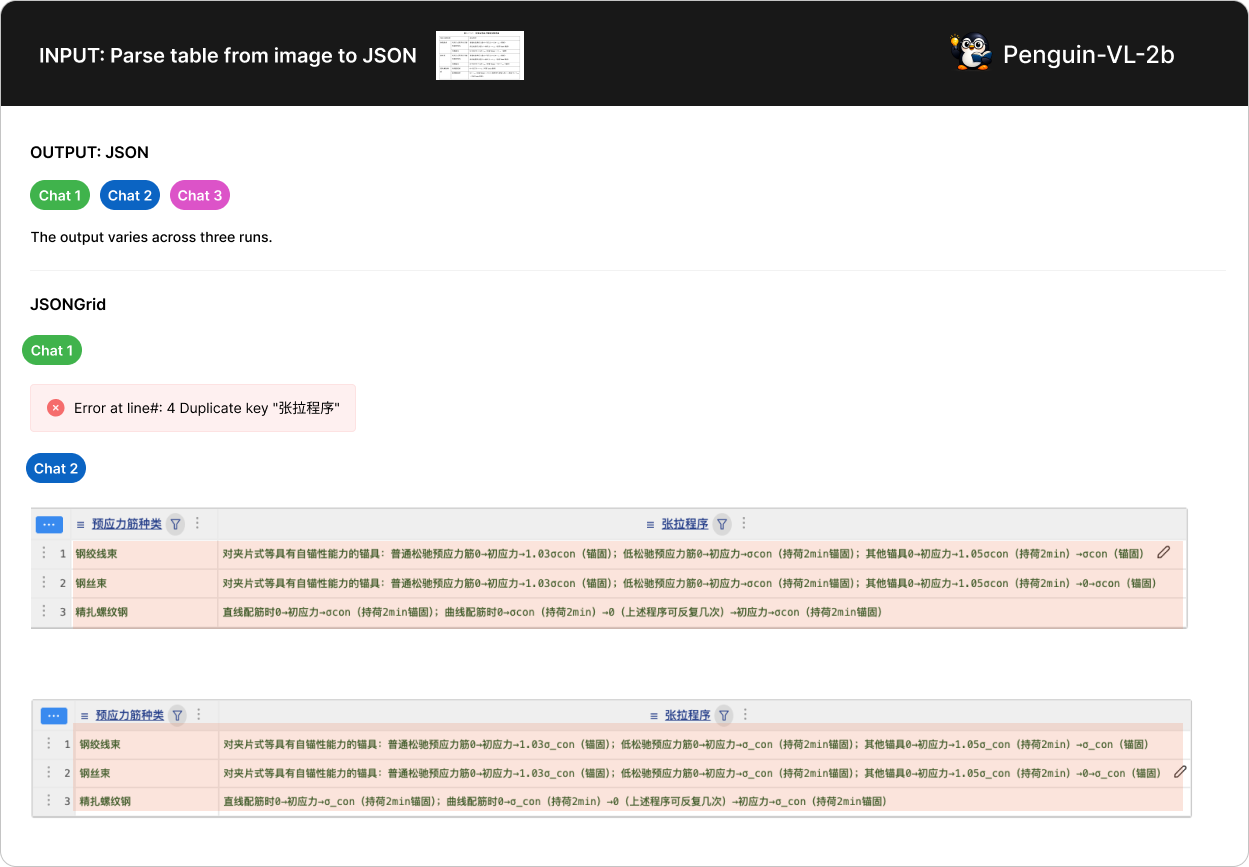Click the Penguin-VL-2b penguin logo

click(969, 54)
